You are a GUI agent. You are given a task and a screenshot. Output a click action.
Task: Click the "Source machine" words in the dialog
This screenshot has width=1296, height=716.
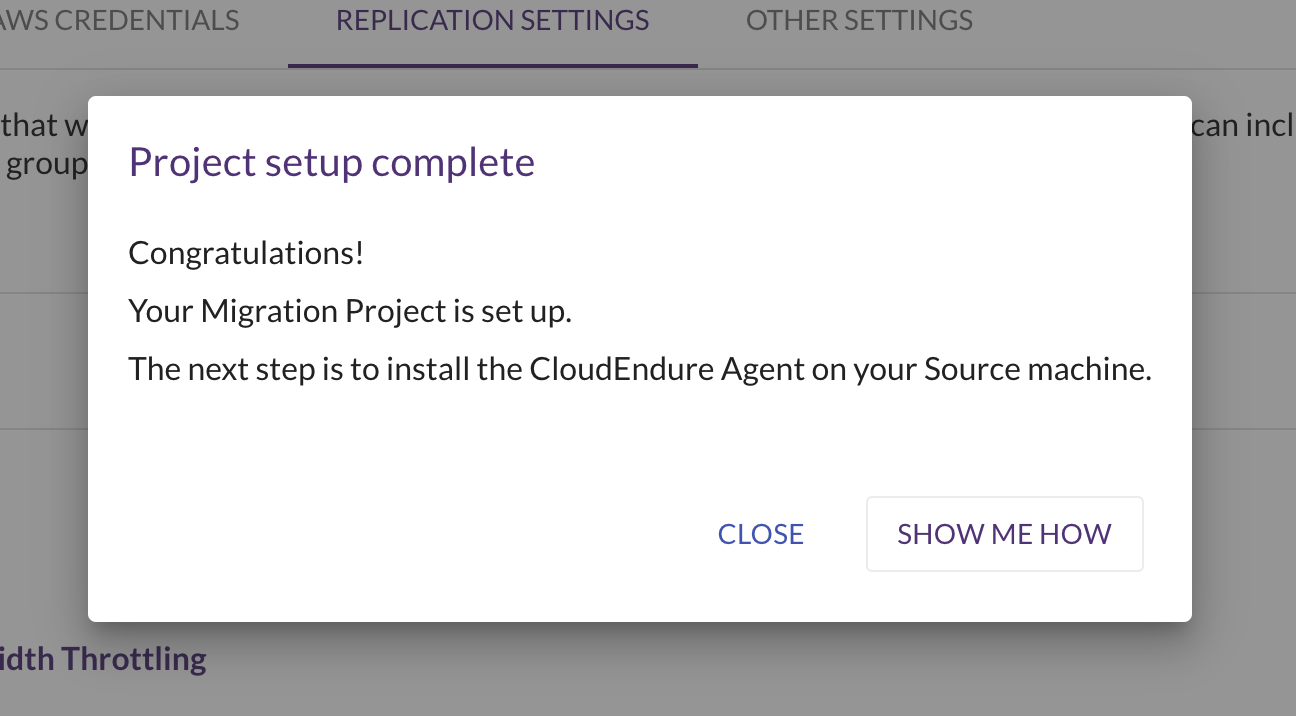(1037, 370)
